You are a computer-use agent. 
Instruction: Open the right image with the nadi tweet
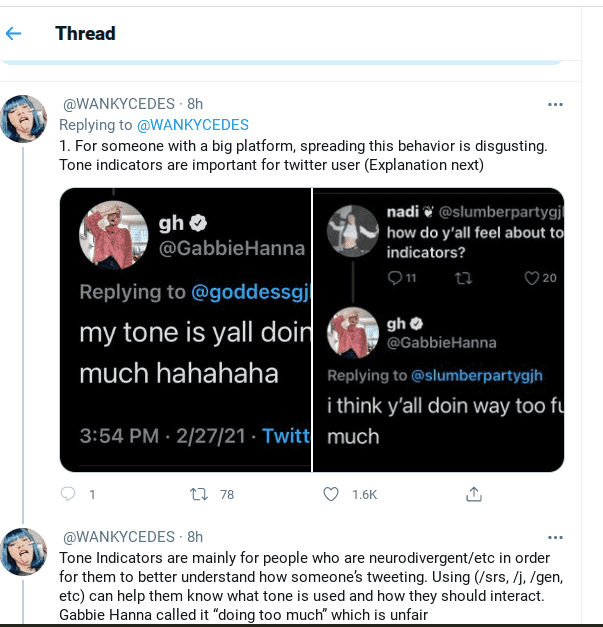coord(440,330)
